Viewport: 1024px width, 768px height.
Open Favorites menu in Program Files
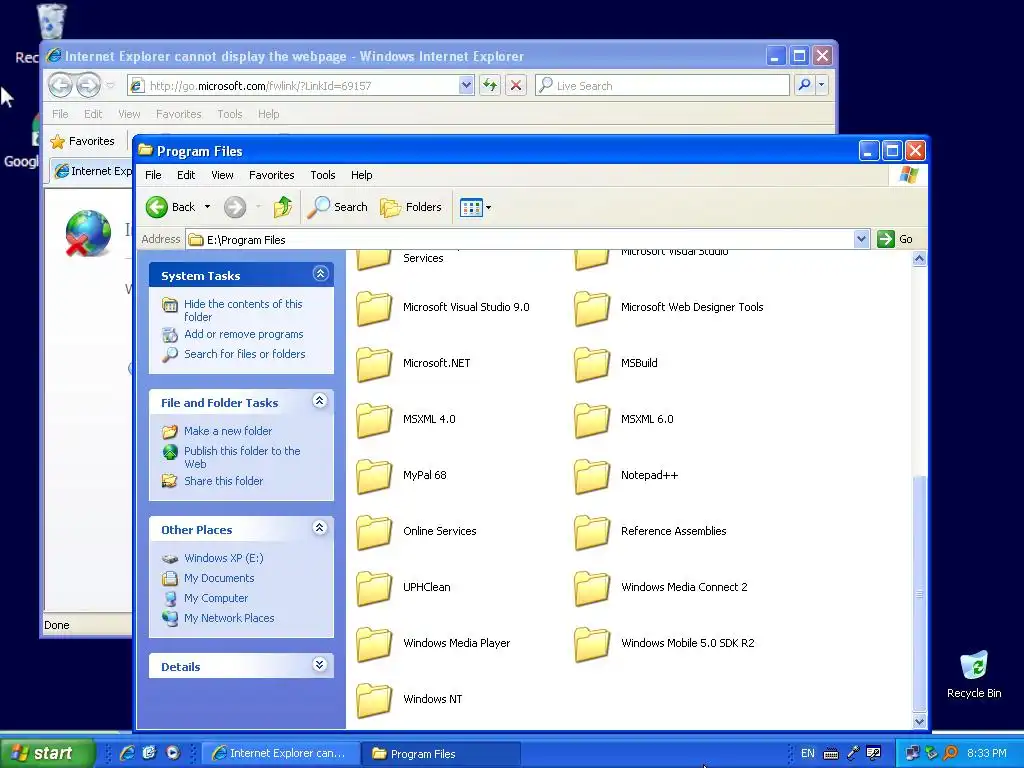click(x=272, y=175)
